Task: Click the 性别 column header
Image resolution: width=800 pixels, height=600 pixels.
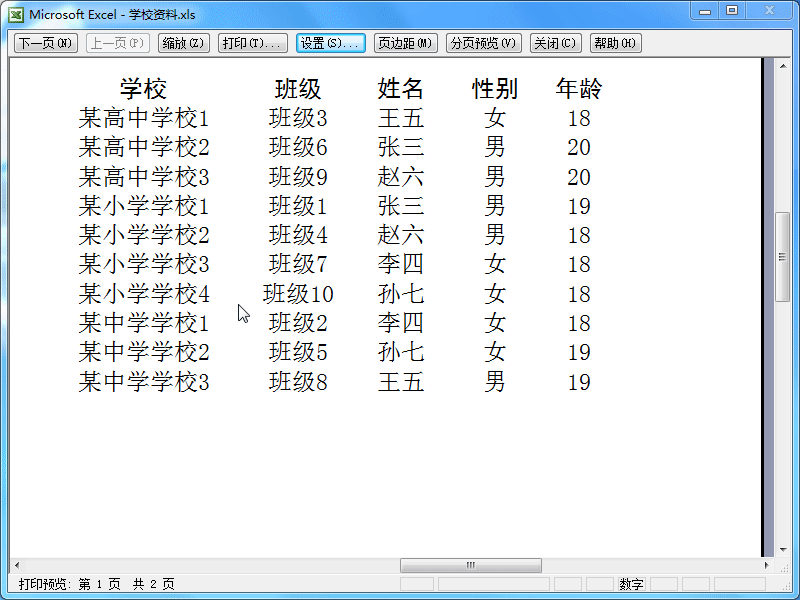Action: coord(495,89)
